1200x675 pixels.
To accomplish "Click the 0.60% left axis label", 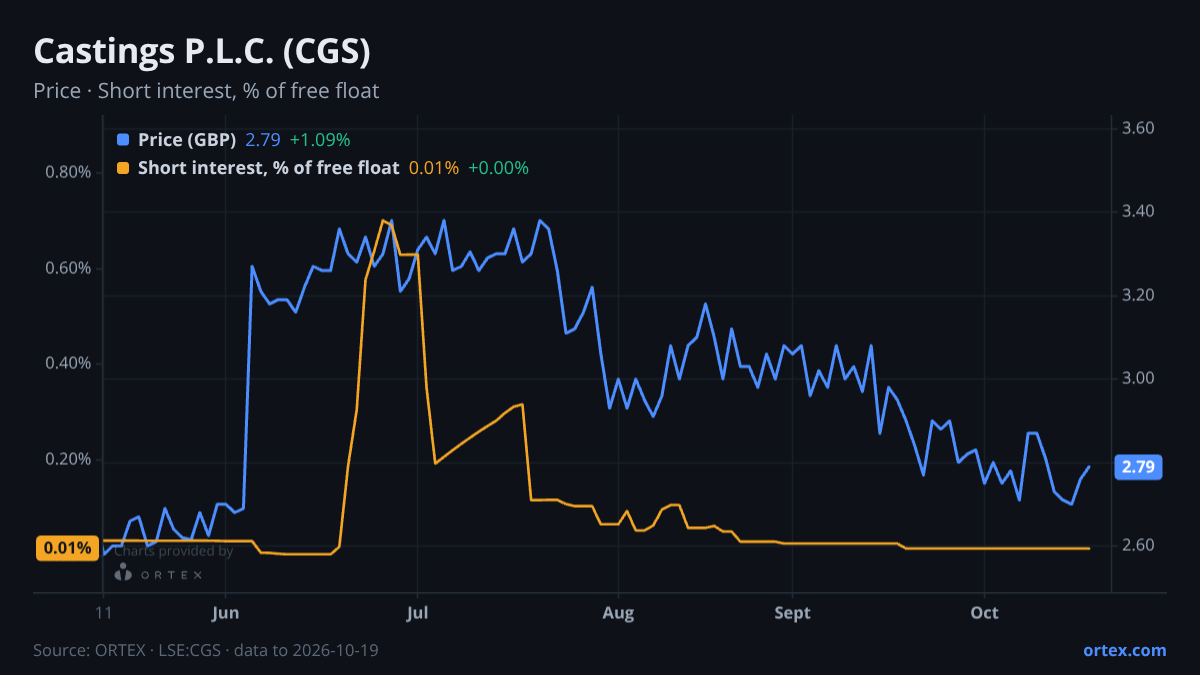I will coord(68,268).
